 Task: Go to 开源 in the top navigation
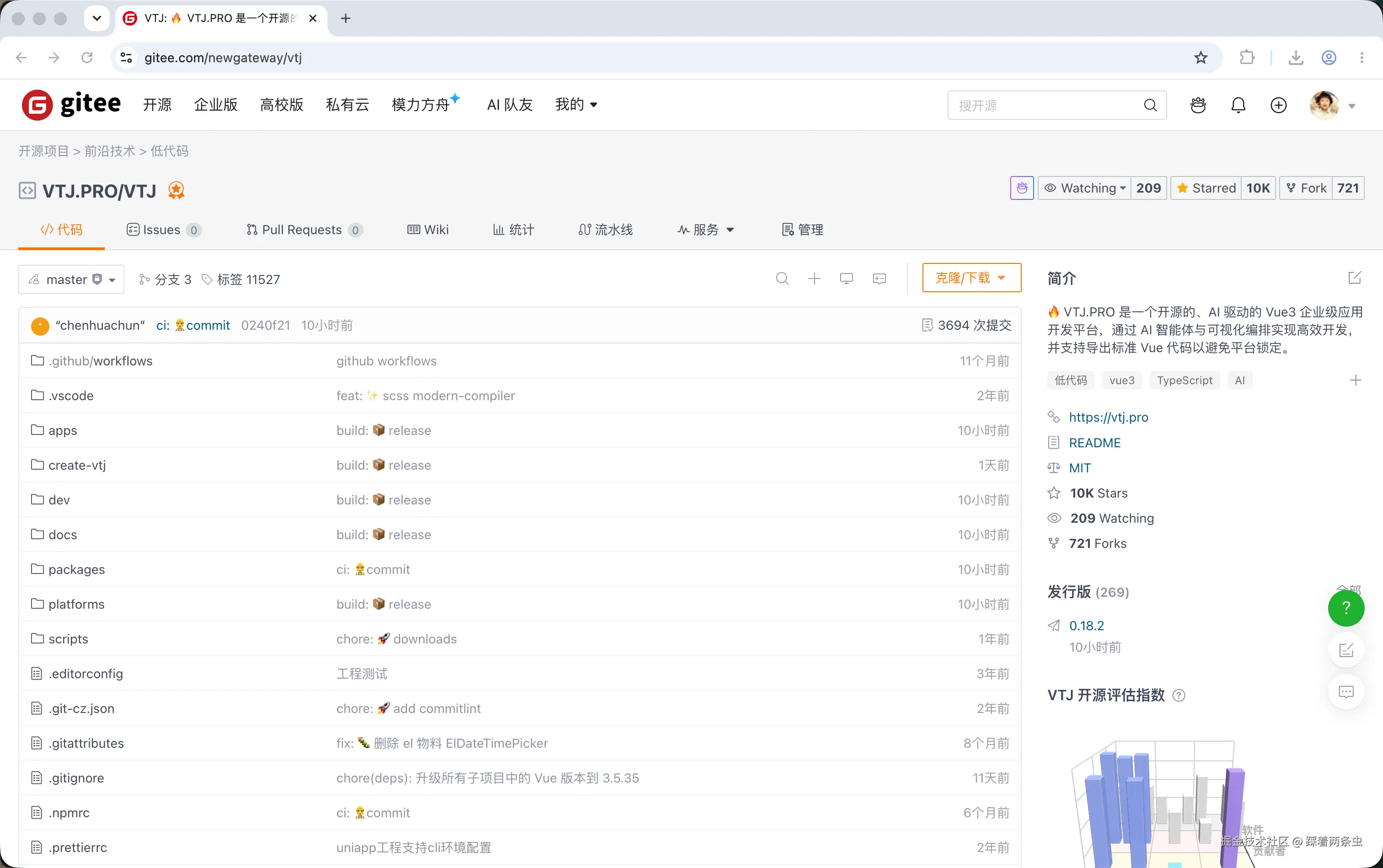[157, 104]
